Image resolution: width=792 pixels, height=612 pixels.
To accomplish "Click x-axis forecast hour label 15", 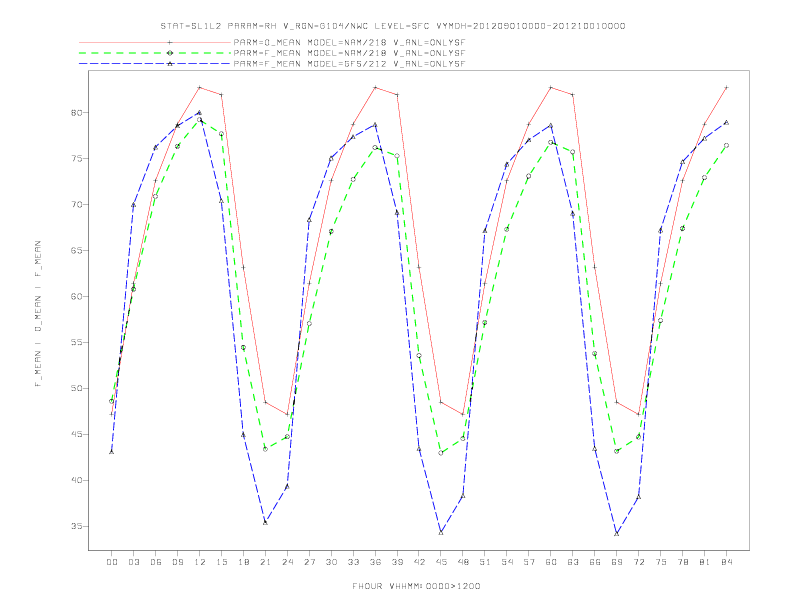I will 222,562.
